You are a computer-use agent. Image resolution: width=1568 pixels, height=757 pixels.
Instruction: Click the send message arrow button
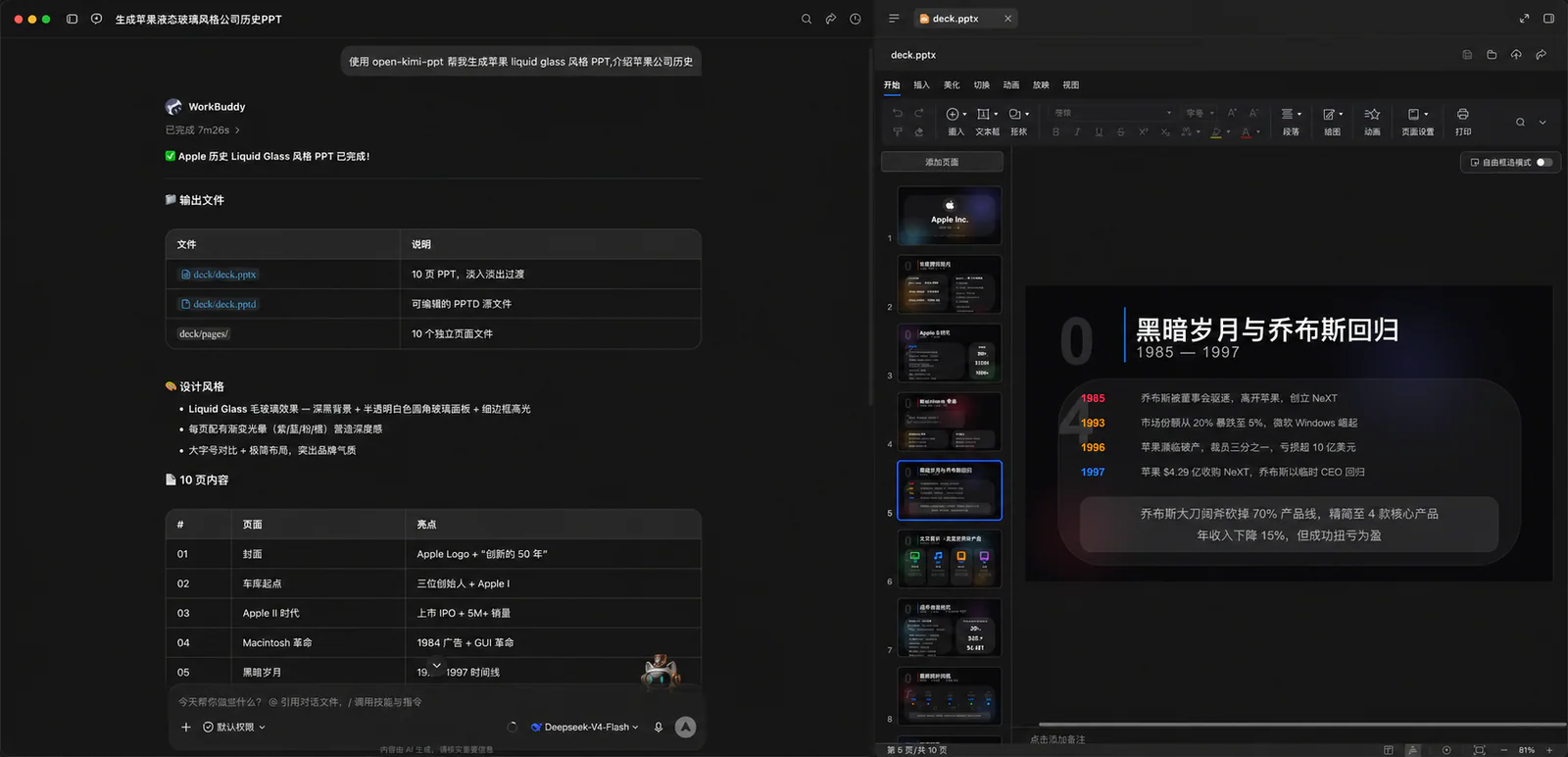click(686, 727)
